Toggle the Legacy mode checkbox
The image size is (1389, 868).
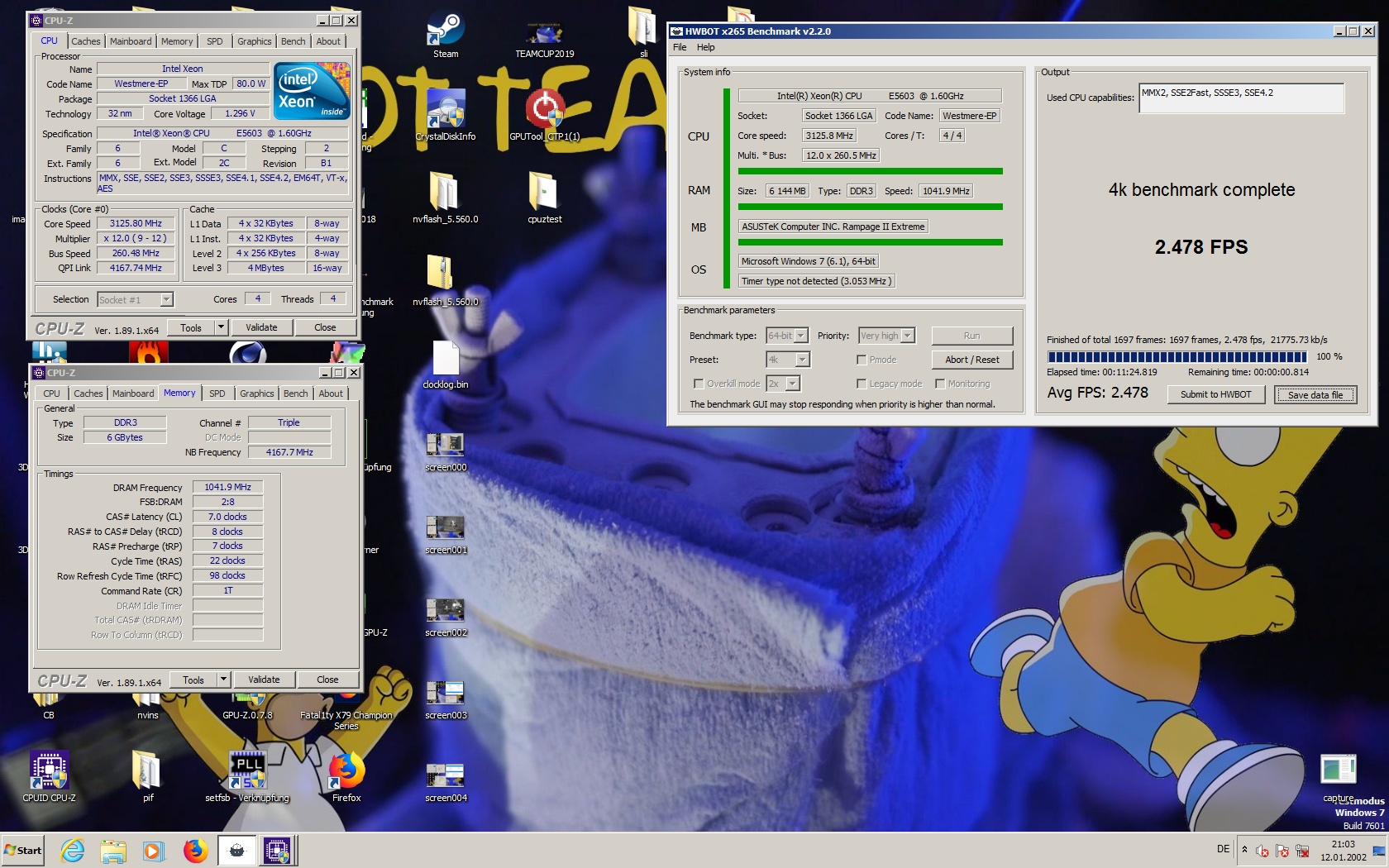coord(862,384)
